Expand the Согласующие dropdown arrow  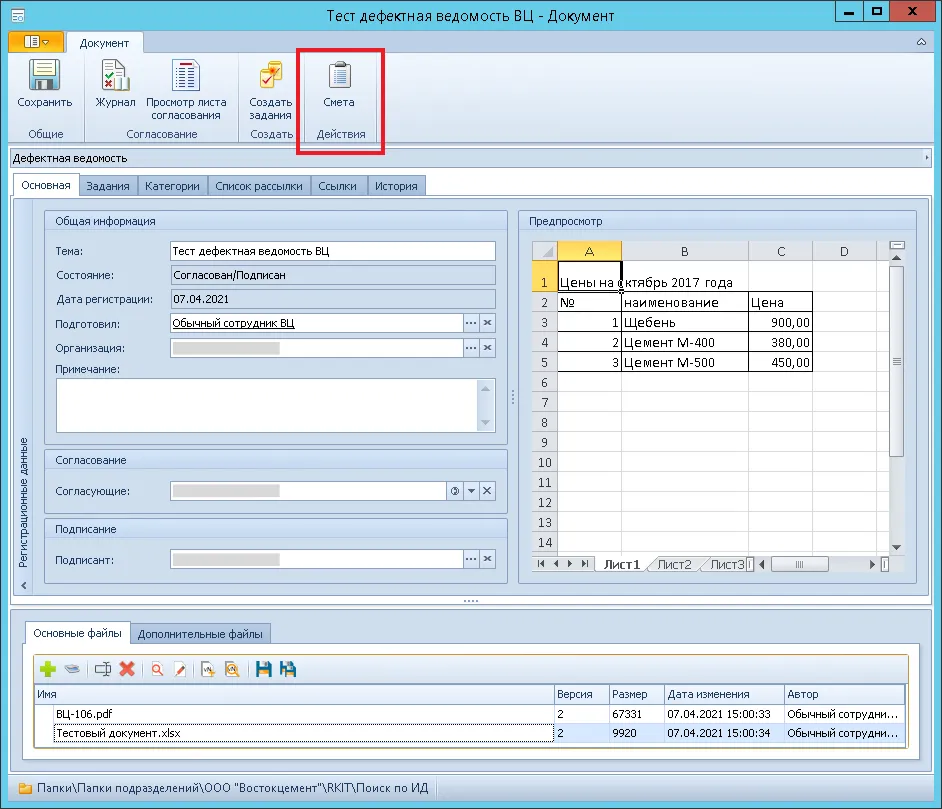(x=471, y=491)
